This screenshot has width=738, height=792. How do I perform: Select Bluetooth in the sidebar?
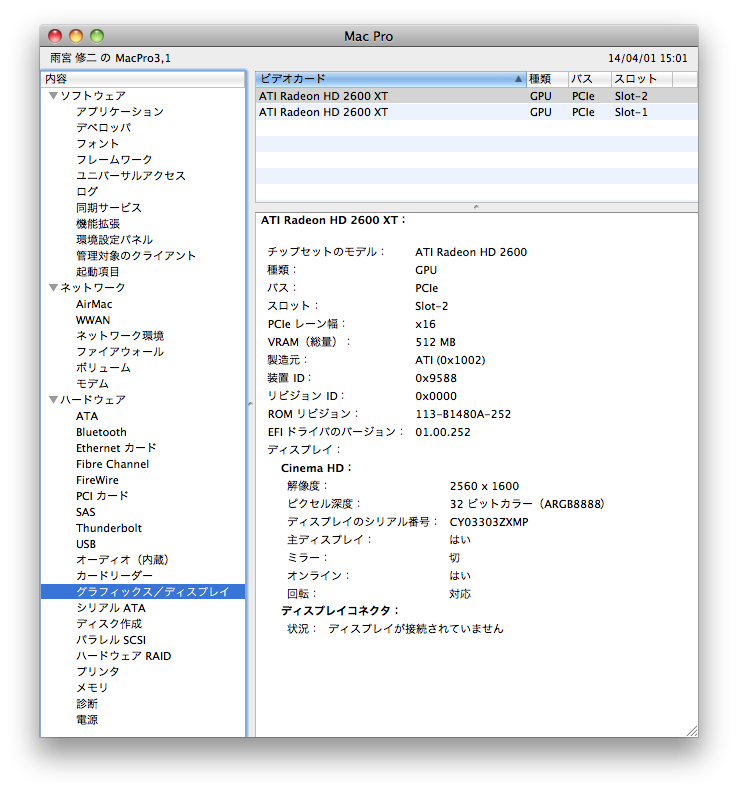pos(101,432)
